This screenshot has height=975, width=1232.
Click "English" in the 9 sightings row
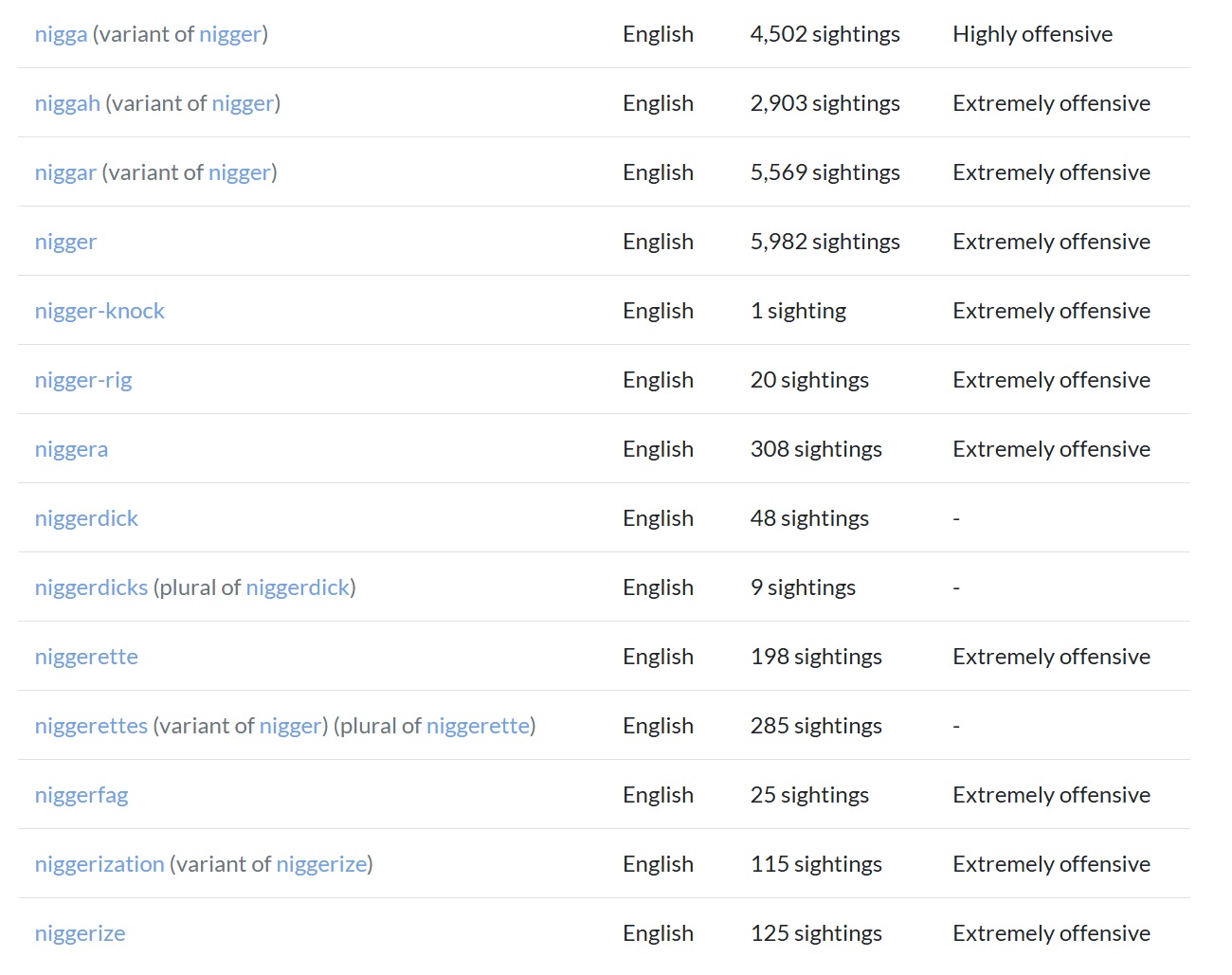click(658, 588)
